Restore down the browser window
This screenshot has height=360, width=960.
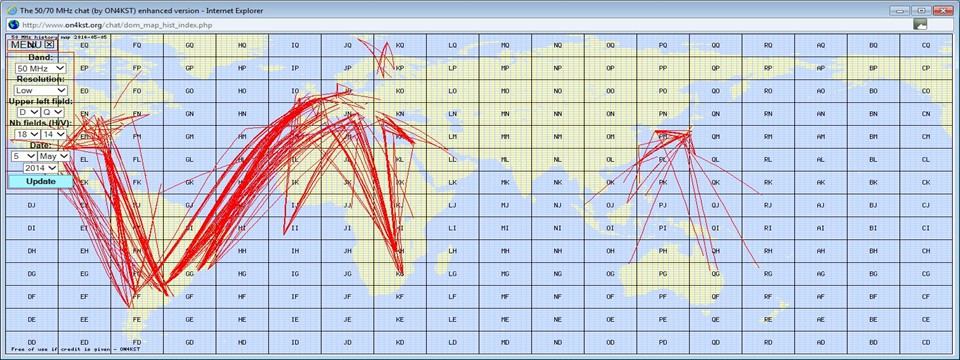tap(920, 10)
